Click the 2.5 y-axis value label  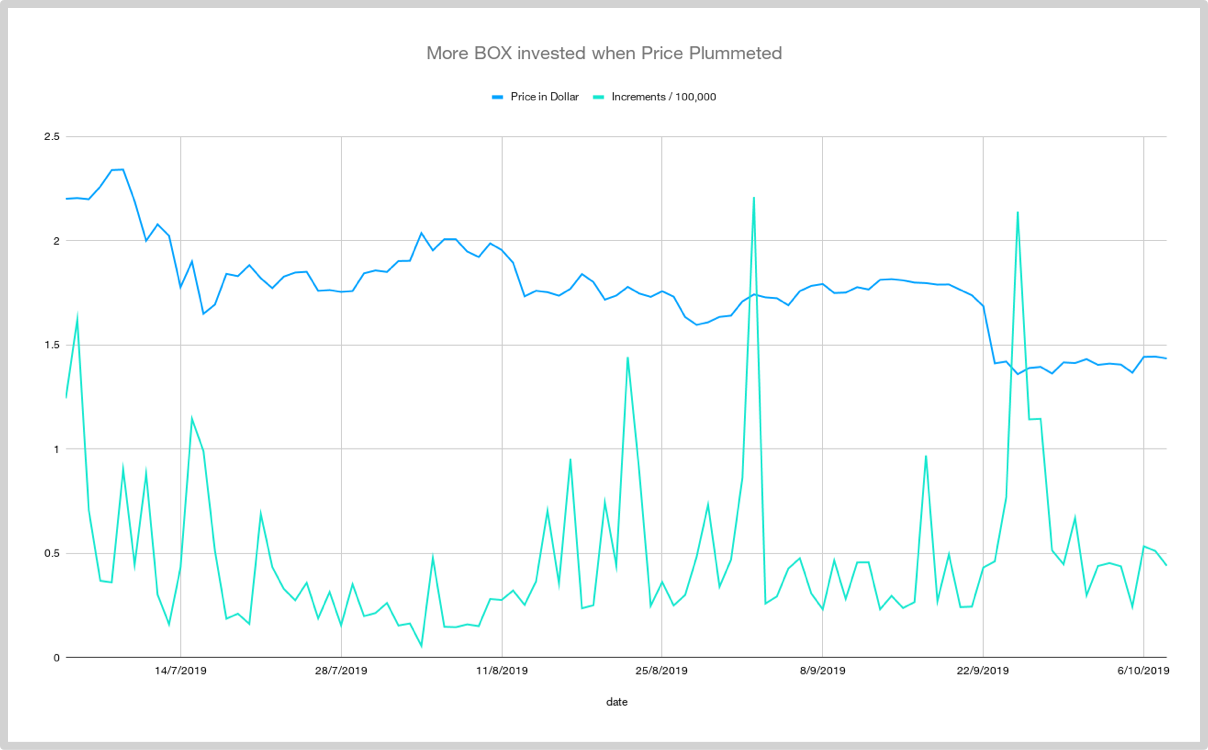(50, 137)
